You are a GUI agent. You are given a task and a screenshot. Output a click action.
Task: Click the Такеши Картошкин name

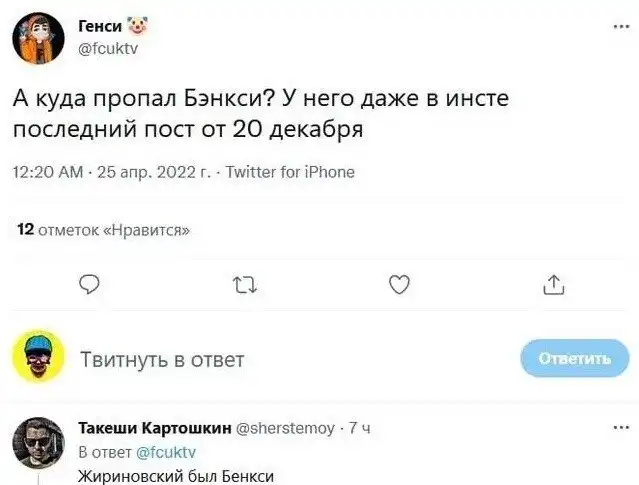click(x=154, y=428)
